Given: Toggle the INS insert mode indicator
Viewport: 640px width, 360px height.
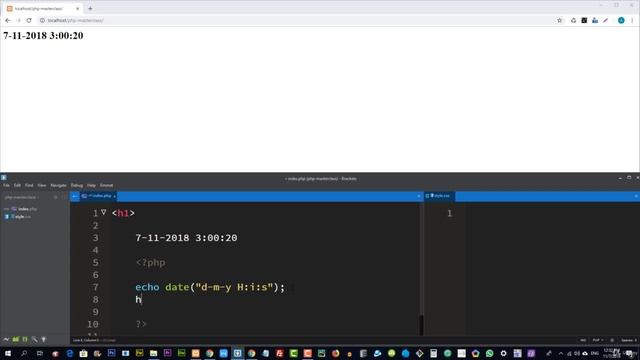Looking at the screenshot, I should (583, 340).
